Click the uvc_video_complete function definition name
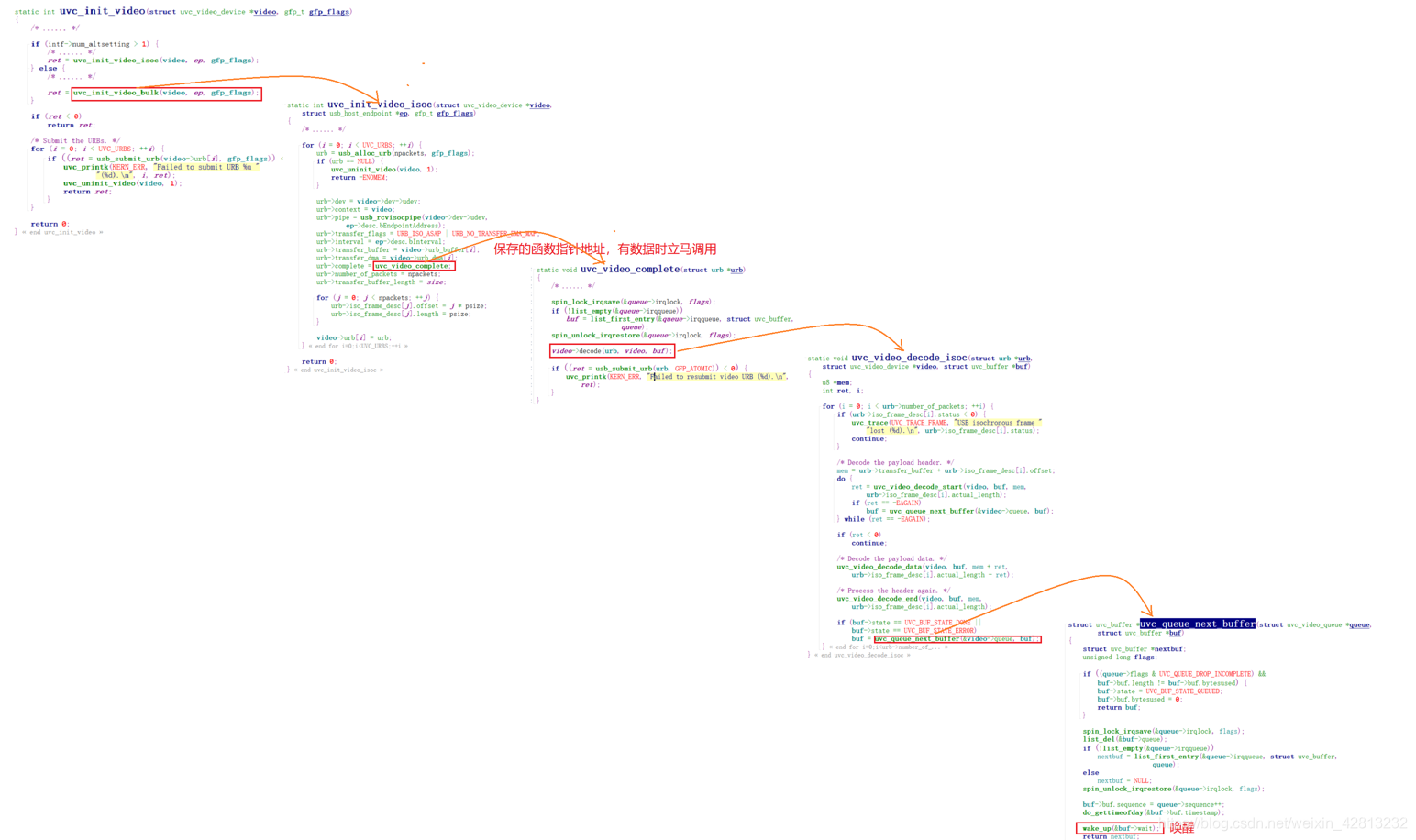This screenshot has width=1416, height=840. point(630,269)
